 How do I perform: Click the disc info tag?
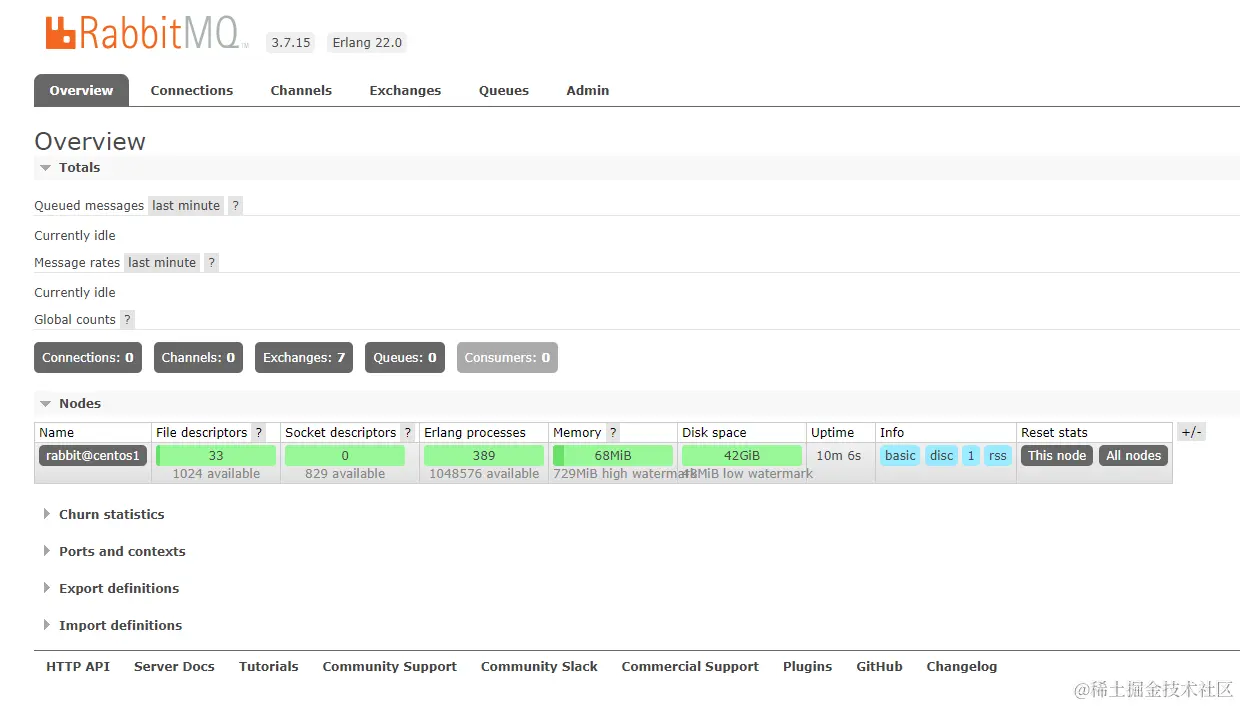tap(942, 456)
